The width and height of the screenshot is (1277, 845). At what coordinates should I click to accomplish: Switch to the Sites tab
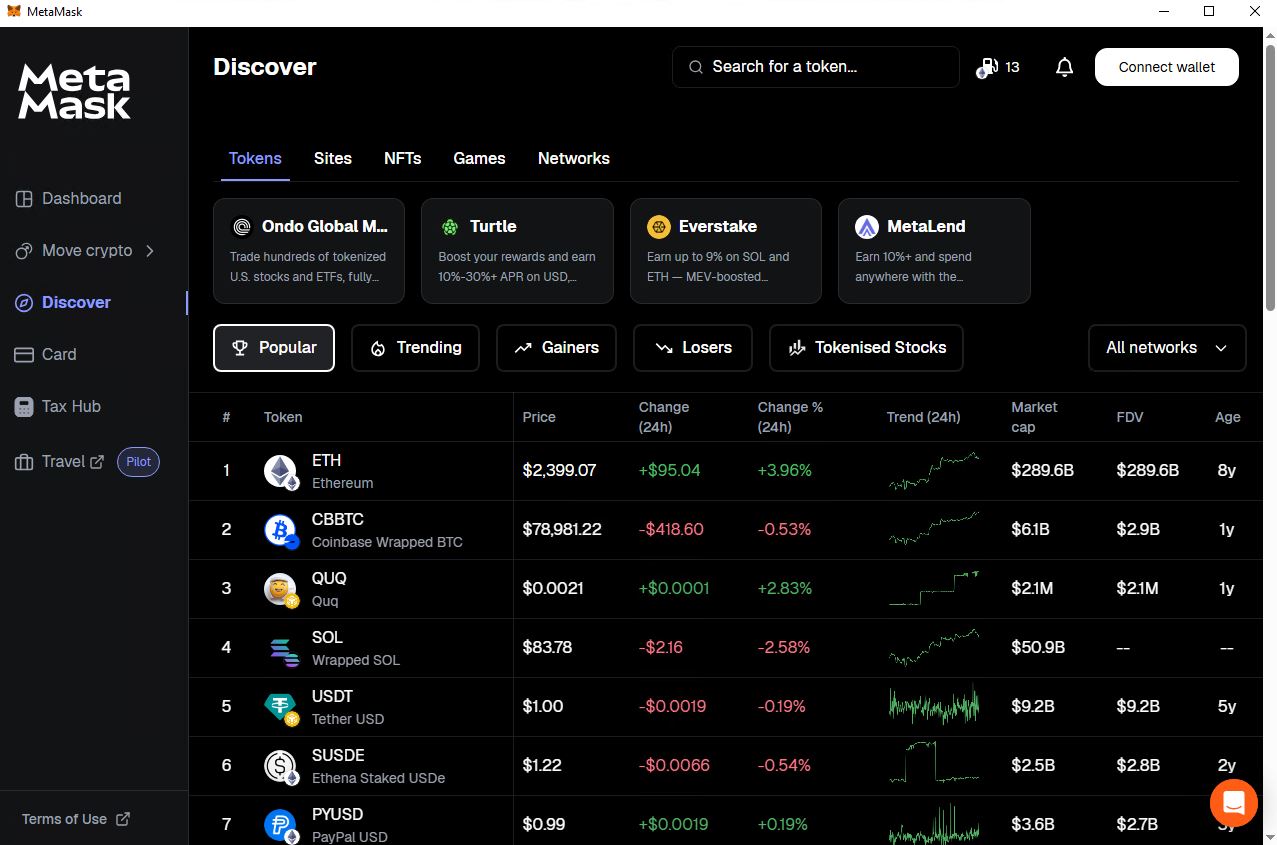[333, 158]
